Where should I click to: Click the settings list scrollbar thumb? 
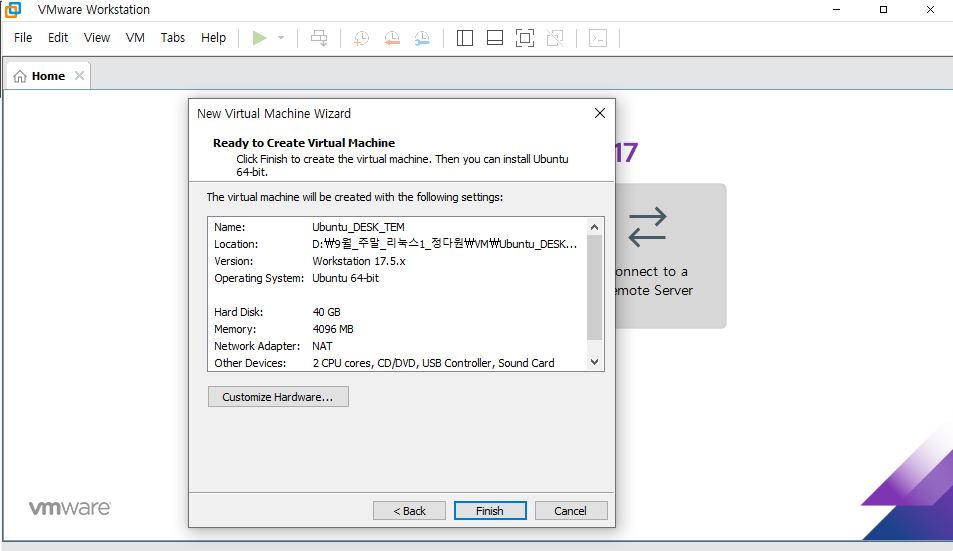click(594, 287)
